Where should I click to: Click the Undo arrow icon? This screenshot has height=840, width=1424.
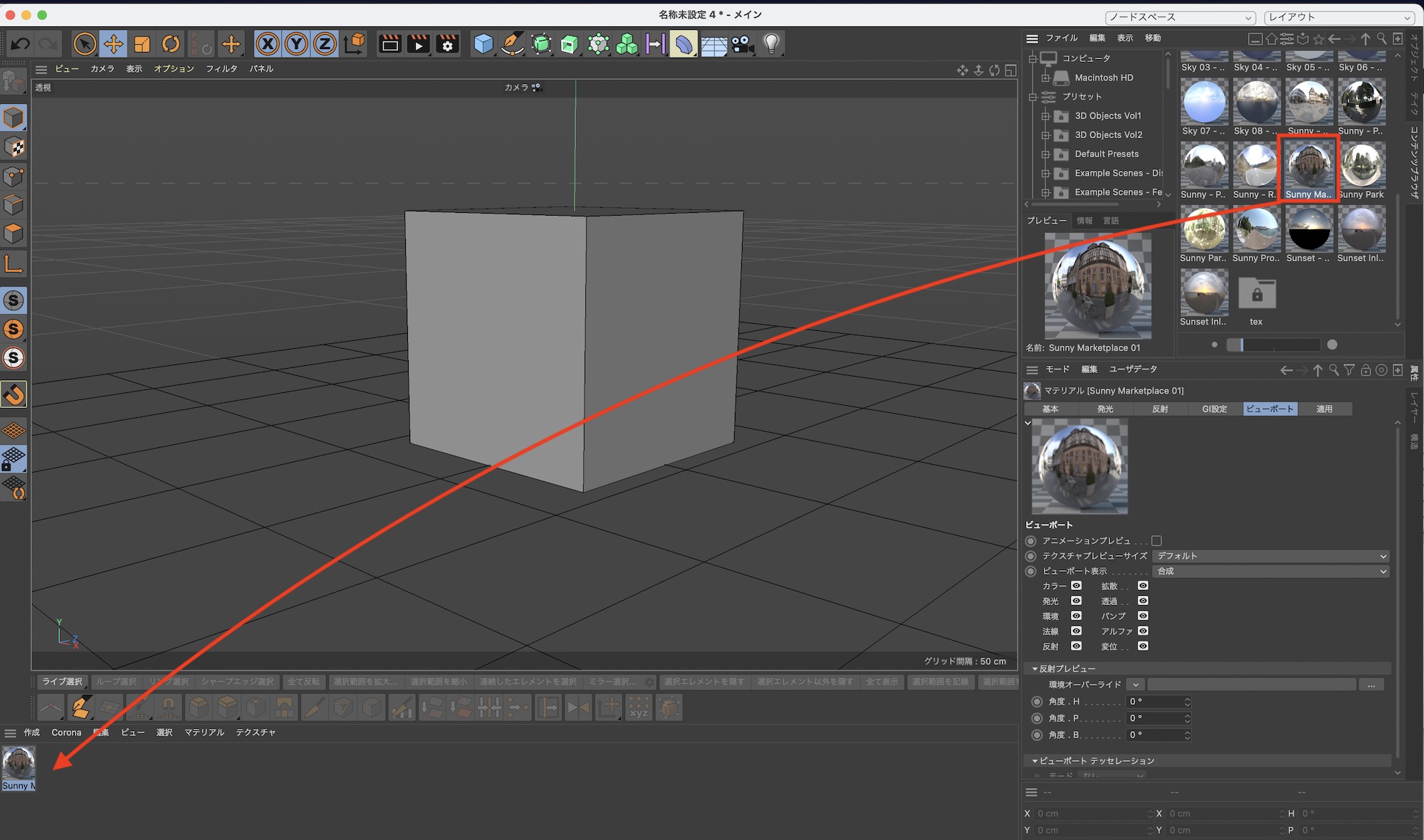coord(21,44)
